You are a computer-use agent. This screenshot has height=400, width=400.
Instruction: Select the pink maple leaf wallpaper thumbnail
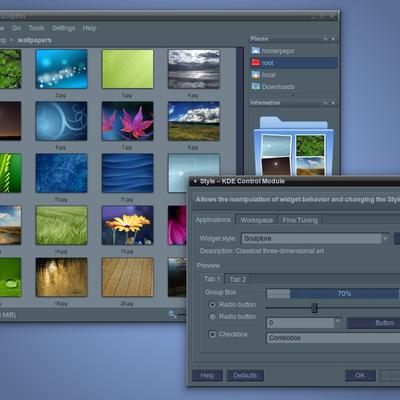coord(128,121)
